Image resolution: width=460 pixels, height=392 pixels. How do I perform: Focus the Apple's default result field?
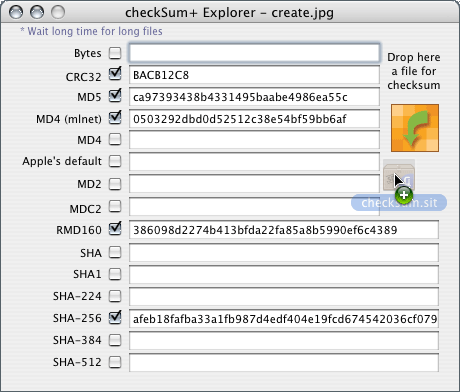pos(254,162)
